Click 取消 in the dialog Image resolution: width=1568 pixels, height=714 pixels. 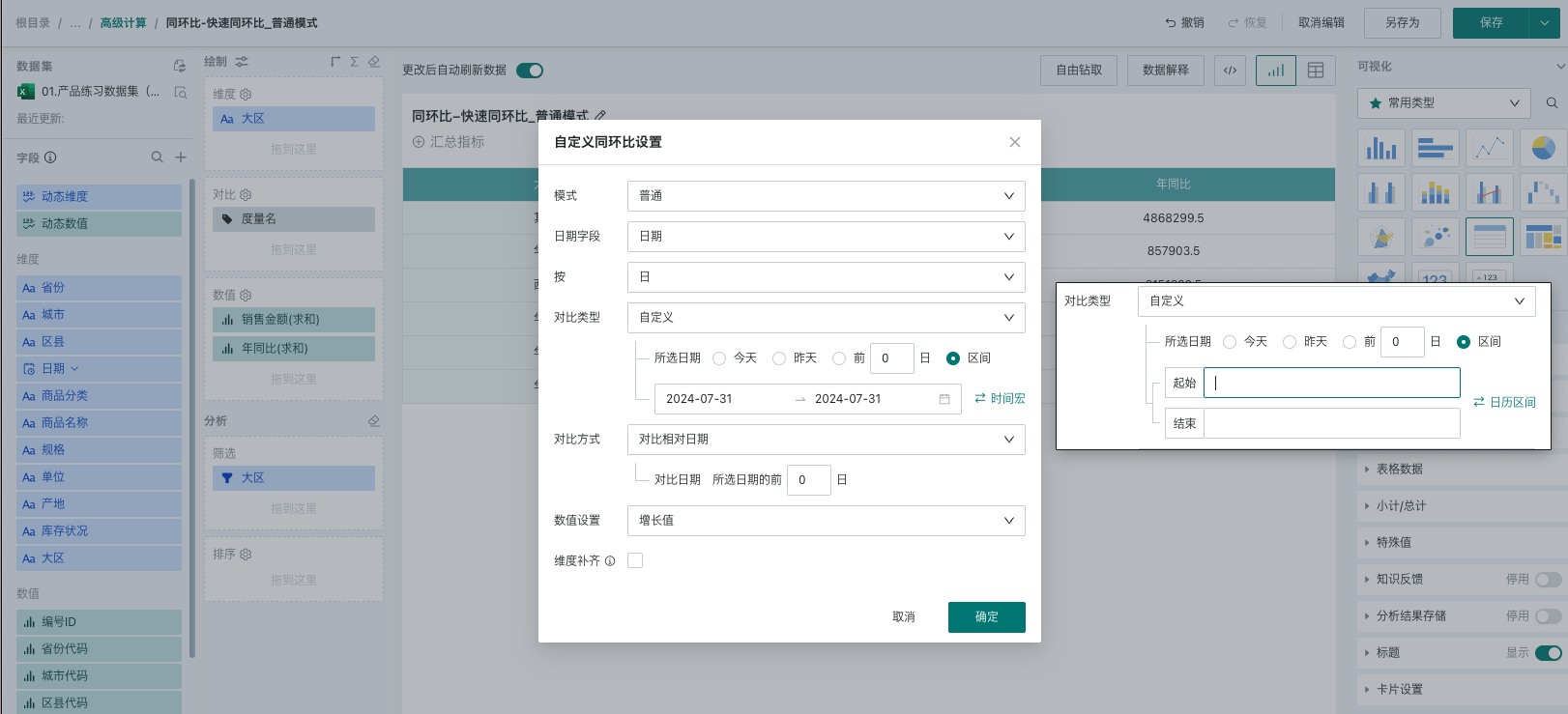[x=903, y=617]
